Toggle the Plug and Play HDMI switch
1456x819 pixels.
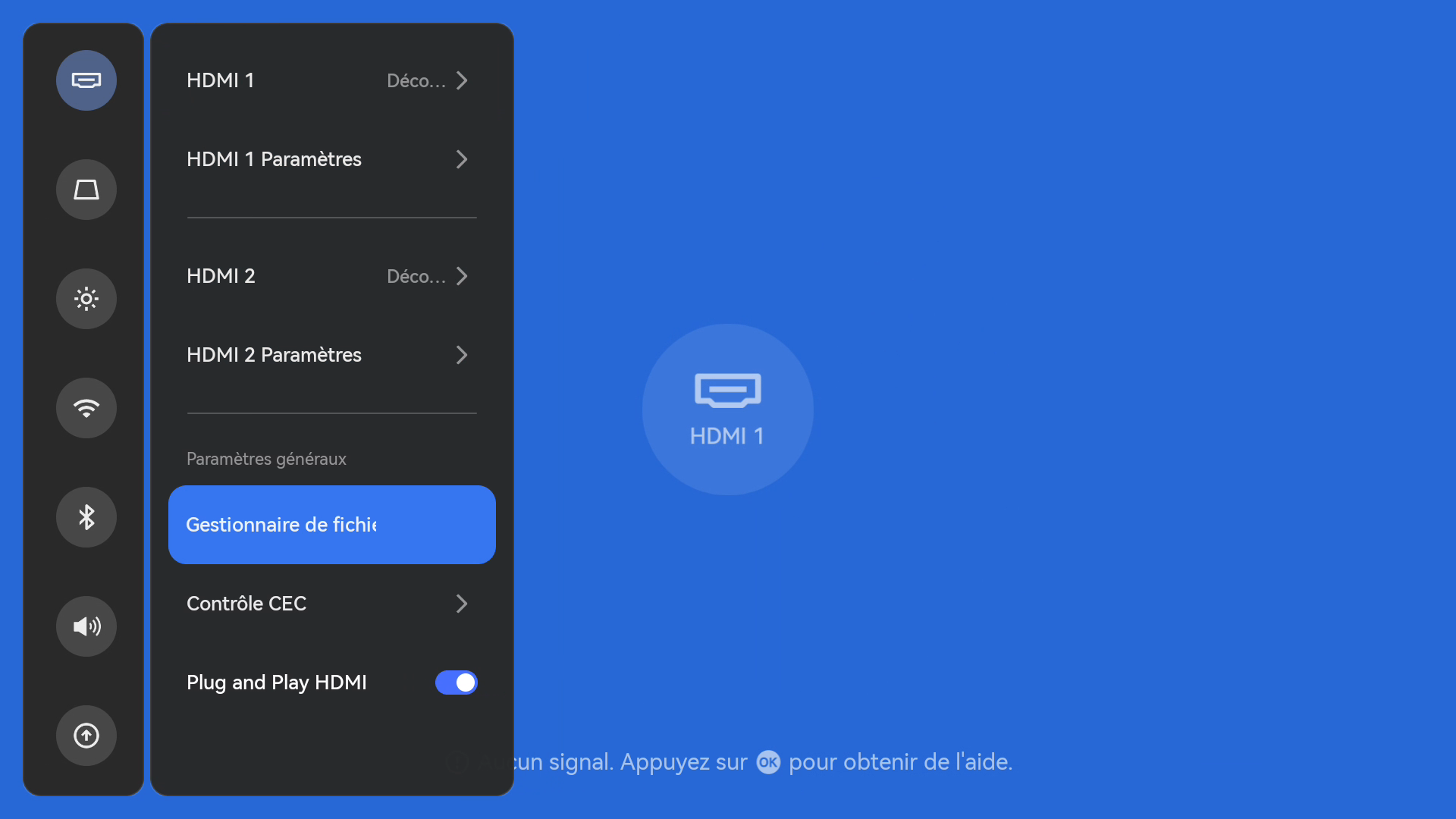[456, 682]
